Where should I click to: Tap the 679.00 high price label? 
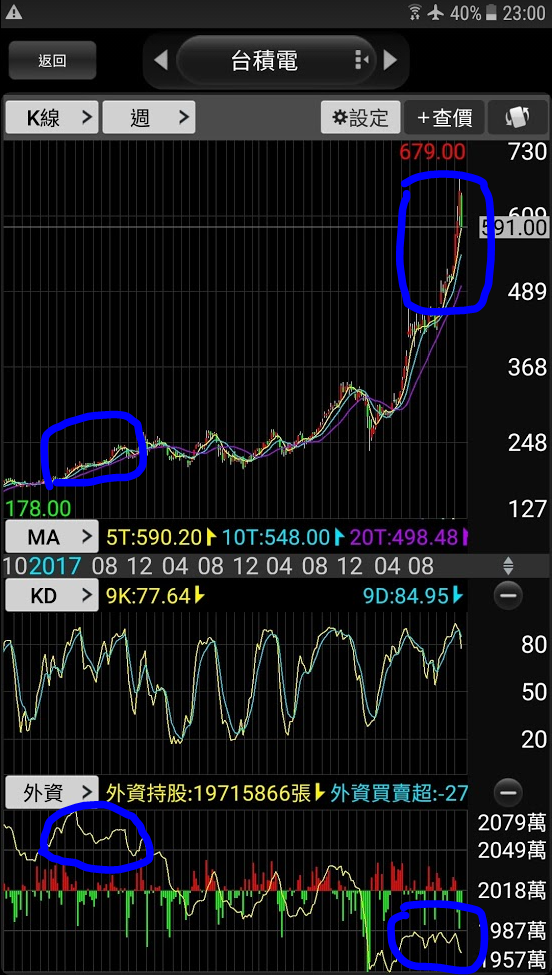pos(432,151)
